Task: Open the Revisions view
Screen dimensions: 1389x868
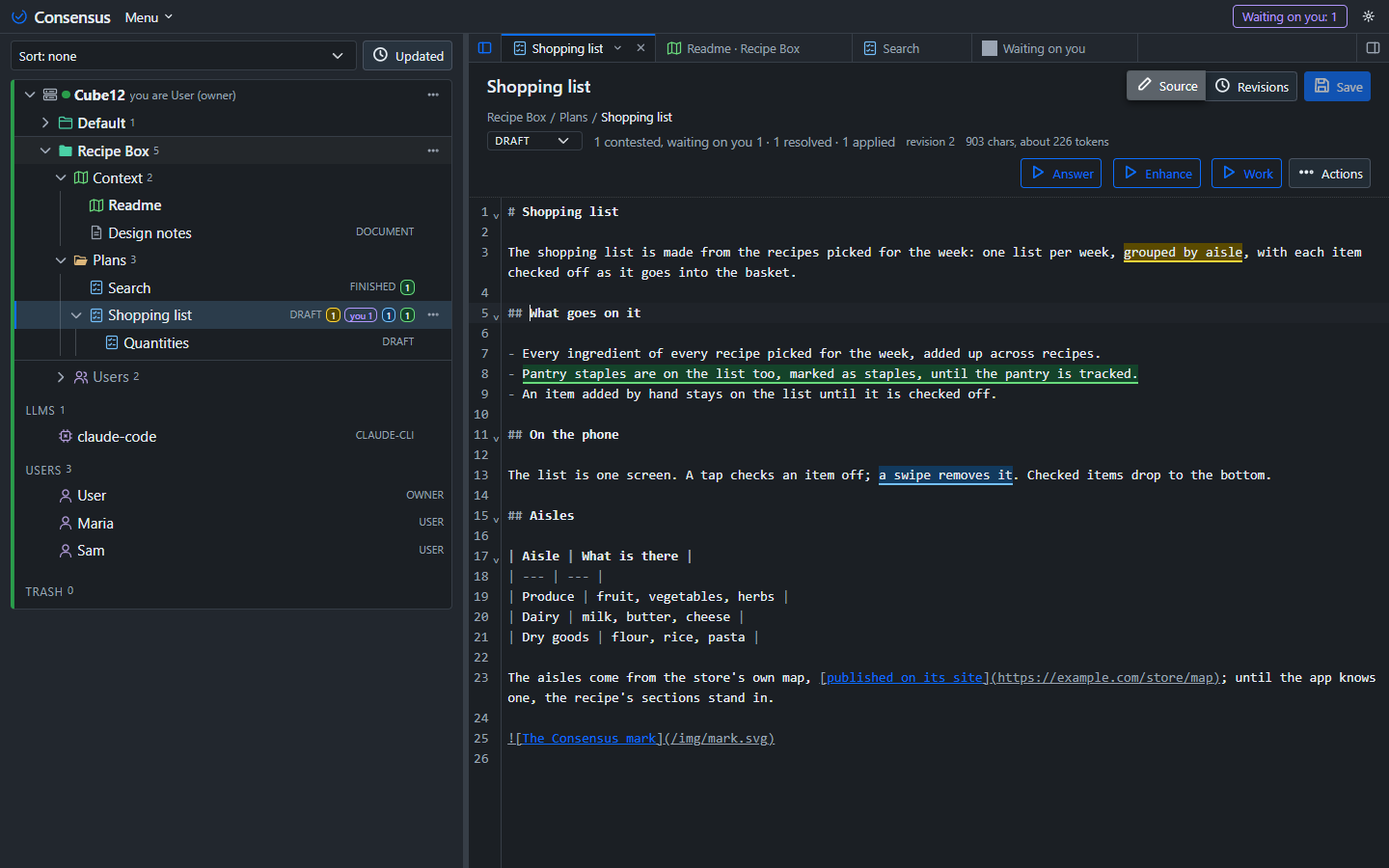Action: [1251, 86]
